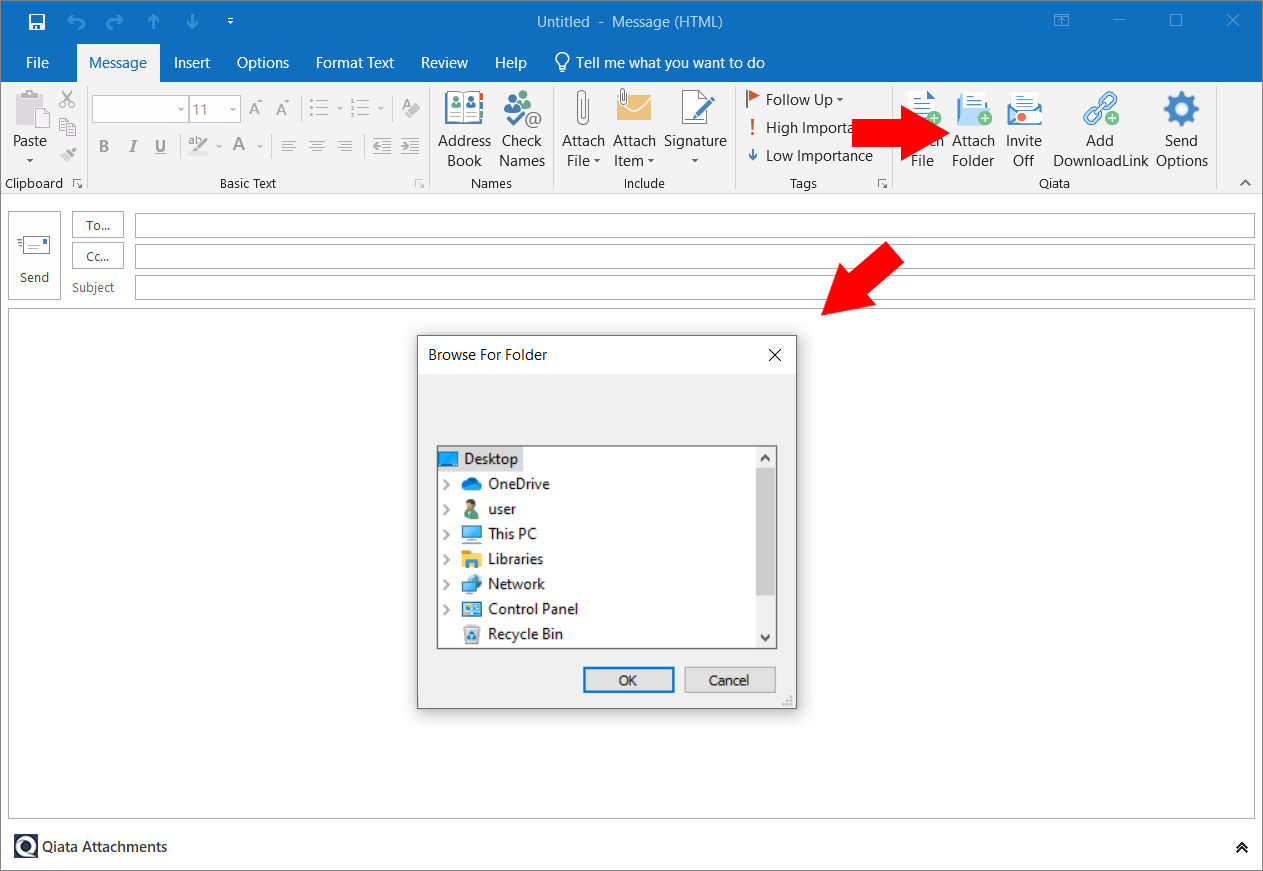Select the Qiata Attach Folder icon

pos(972,128)
